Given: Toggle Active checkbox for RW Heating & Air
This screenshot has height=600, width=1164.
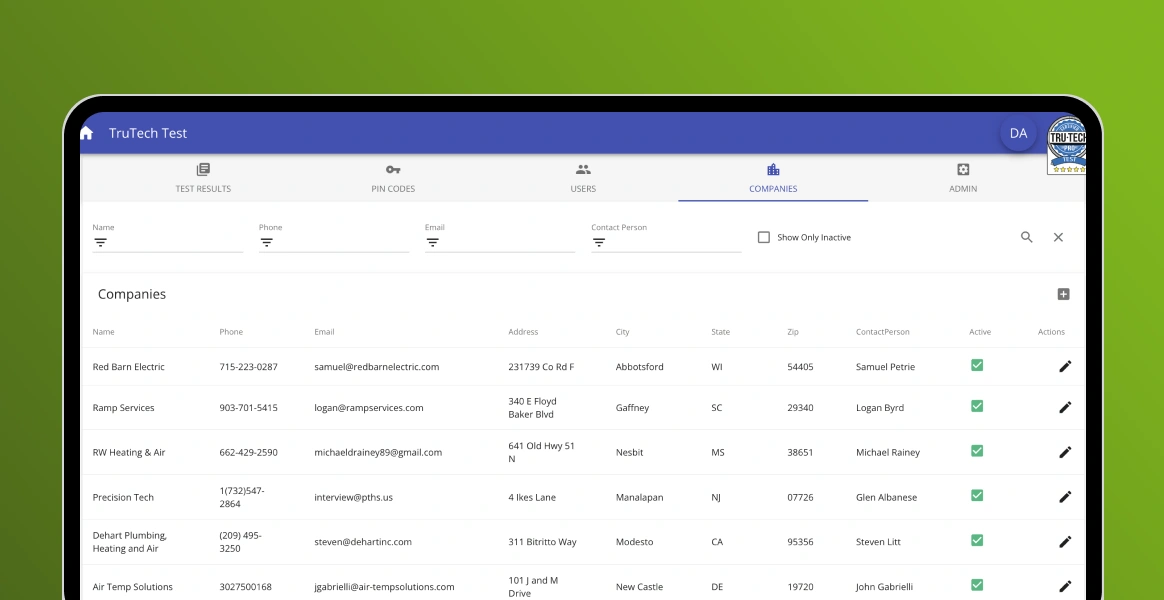Looking at the screenshot, I should click(977, 451).
